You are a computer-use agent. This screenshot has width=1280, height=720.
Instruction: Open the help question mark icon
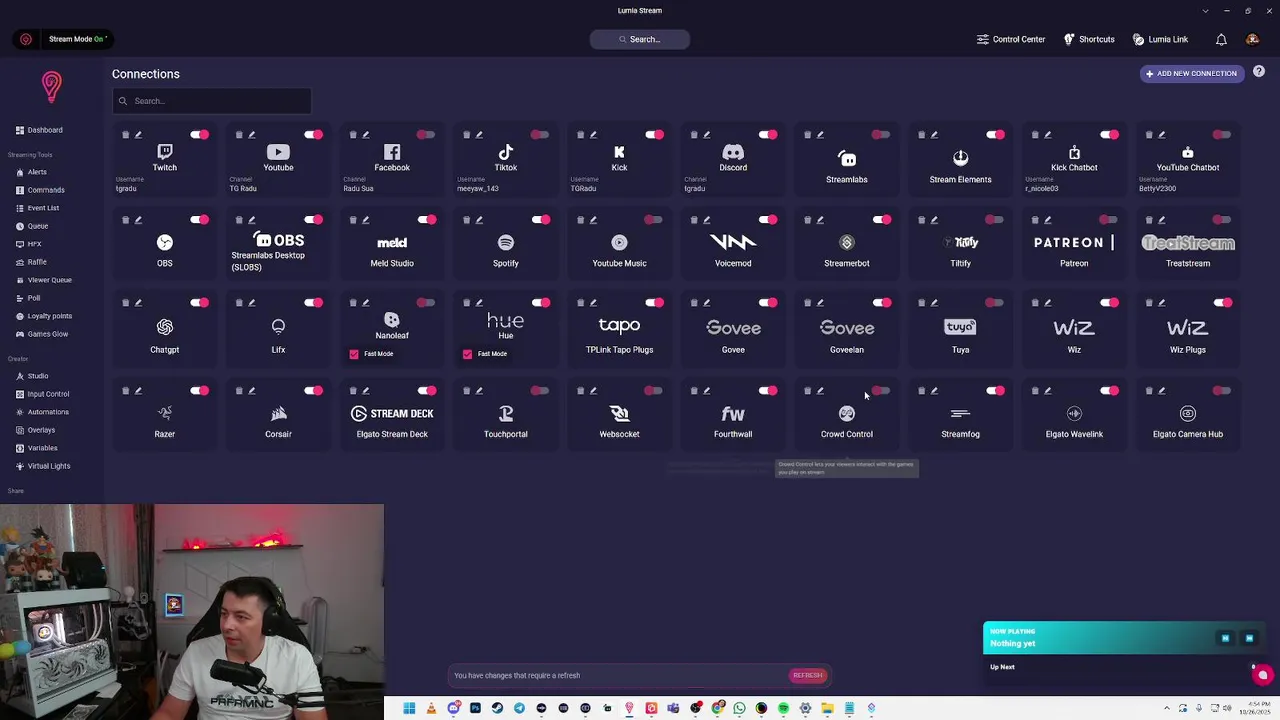[x=1259, y=72]
